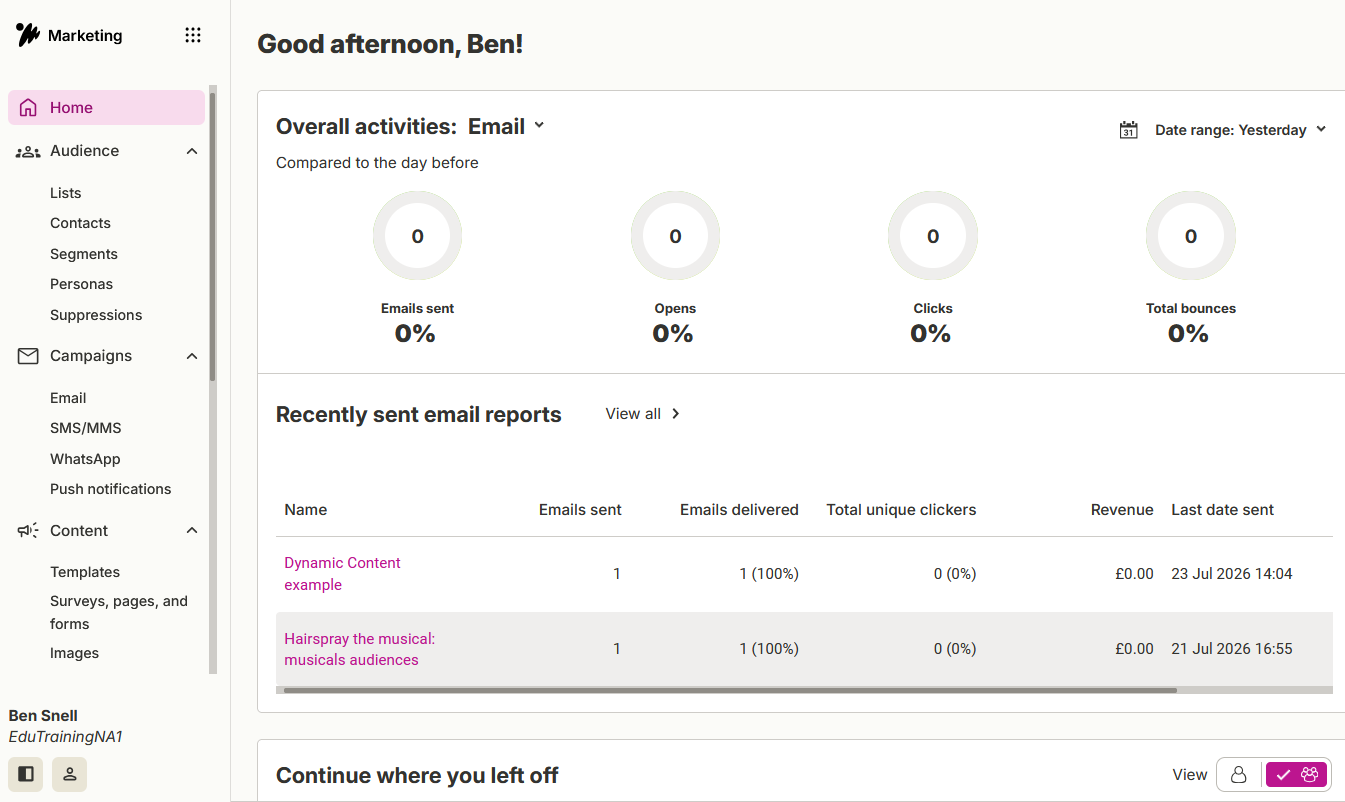Open the Overall activities Email dropdown
The width and height of the screenshot is (1345, 802).
[506, 126]
